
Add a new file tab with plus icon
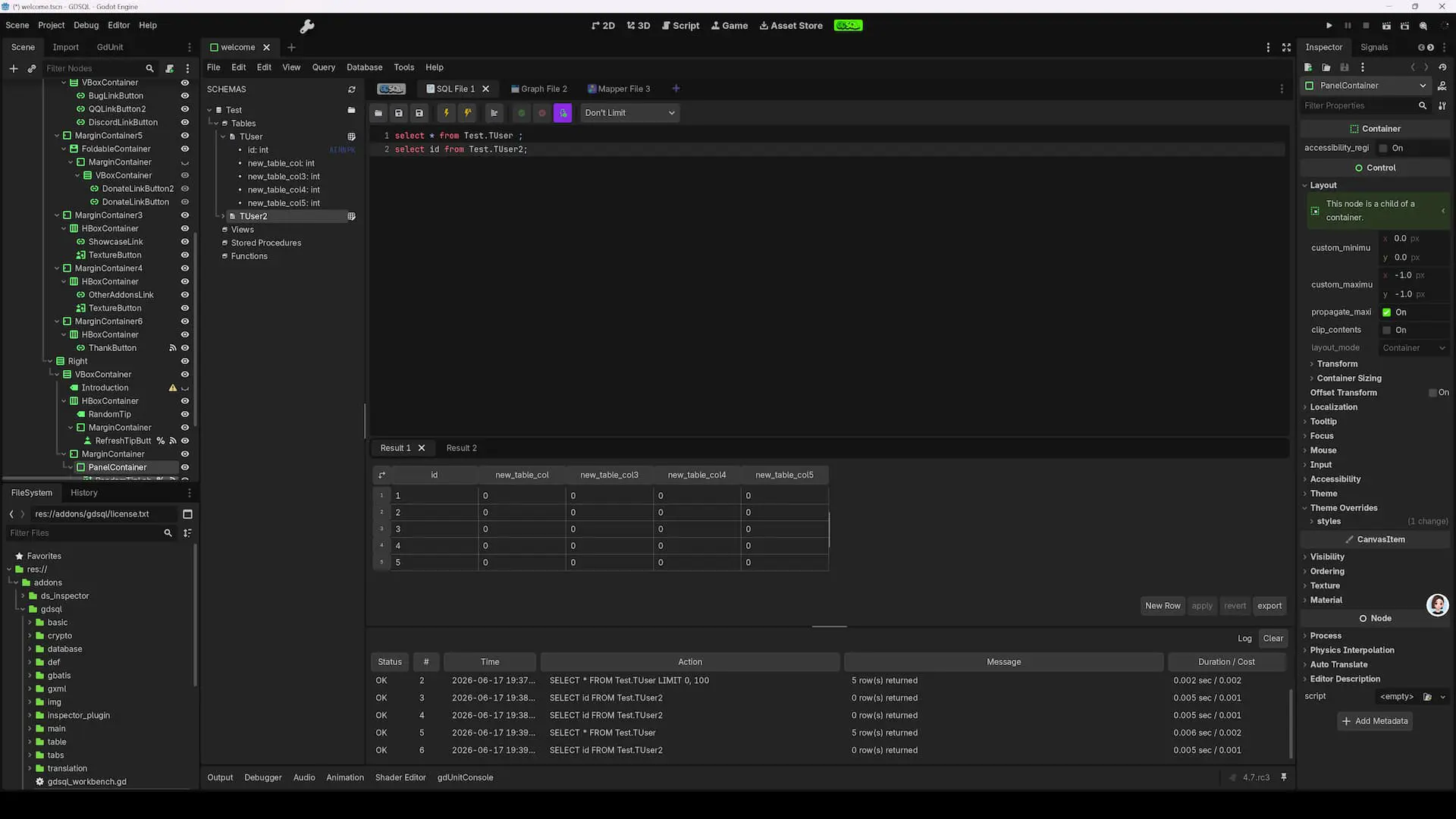676,89
